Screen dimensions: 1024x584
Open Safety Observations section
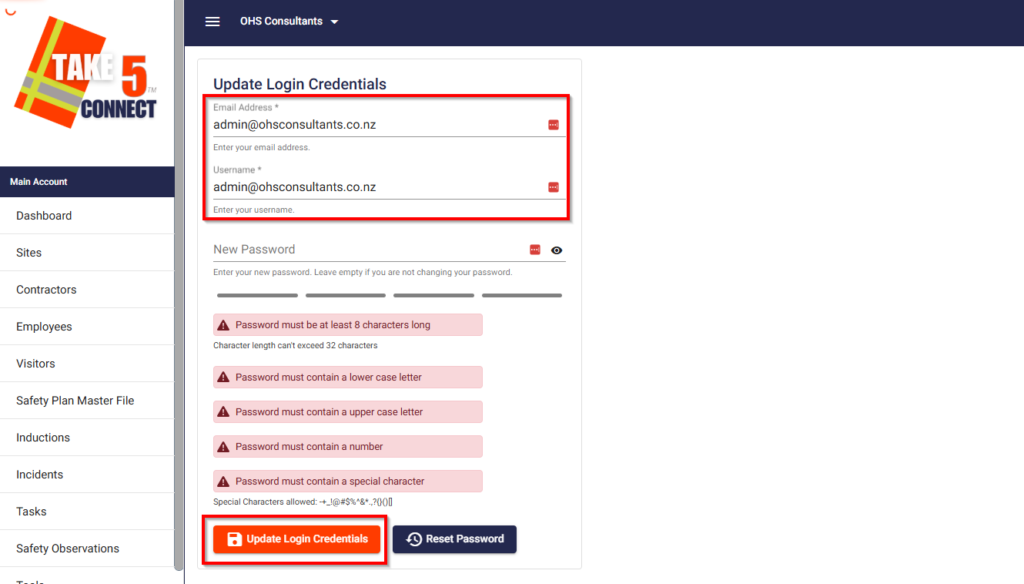click(x=87, y=549)
